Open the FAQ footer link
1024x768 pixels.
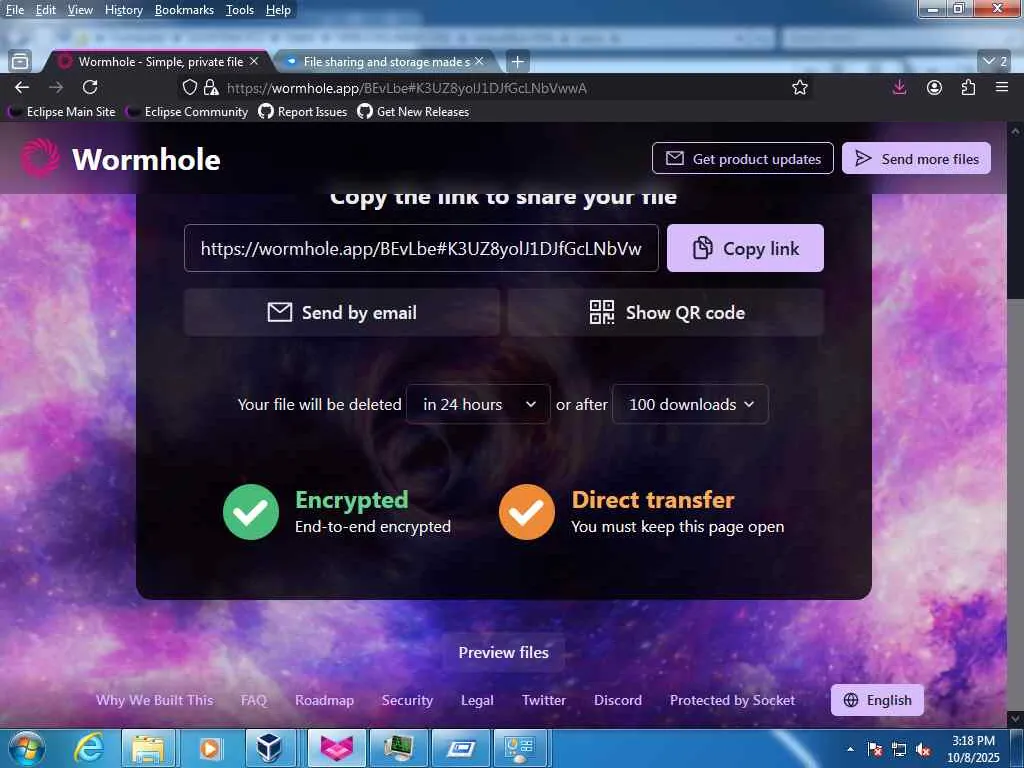point(254,700)
